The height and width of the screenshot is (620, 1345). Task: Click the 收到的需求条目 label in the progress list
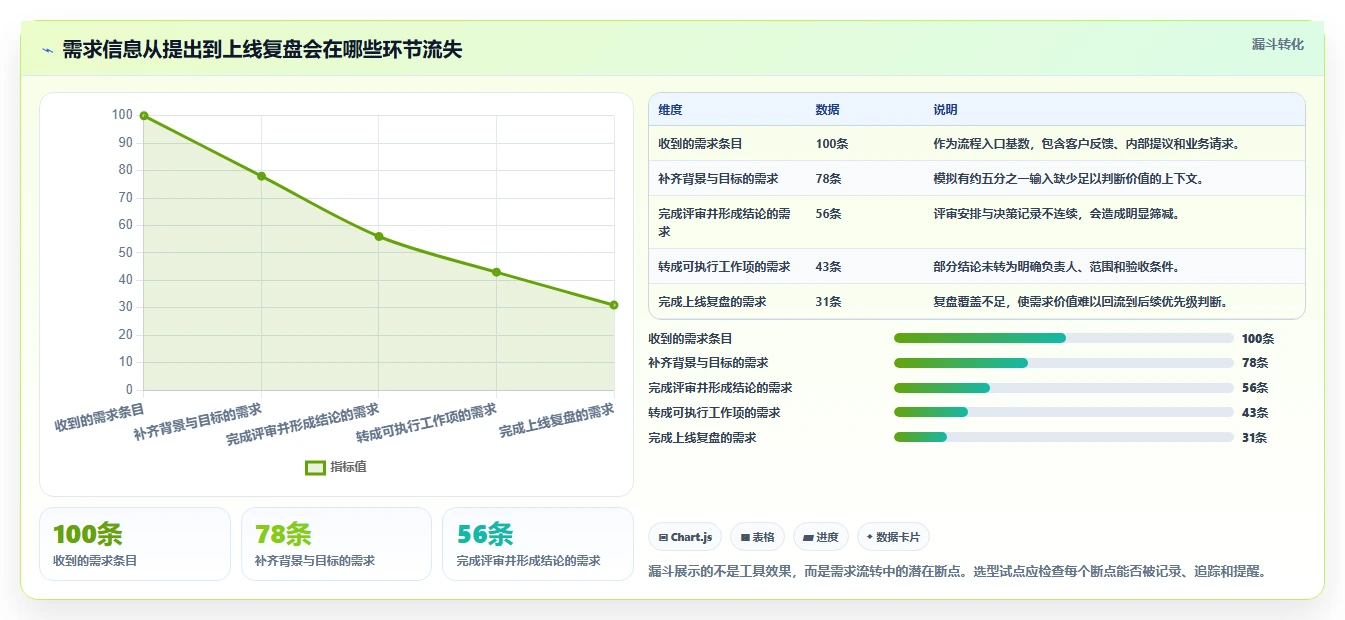click(x=690, y=339)
